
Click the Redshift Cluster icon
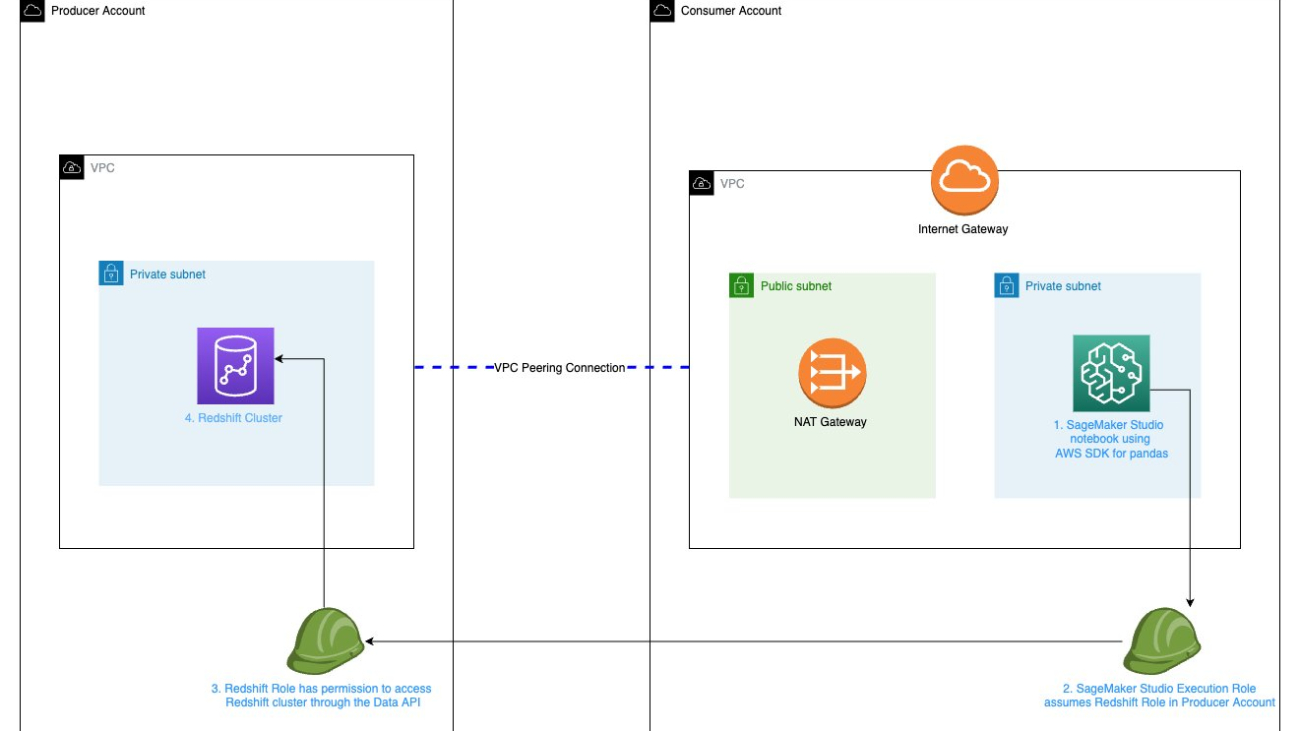coord(235,366)
